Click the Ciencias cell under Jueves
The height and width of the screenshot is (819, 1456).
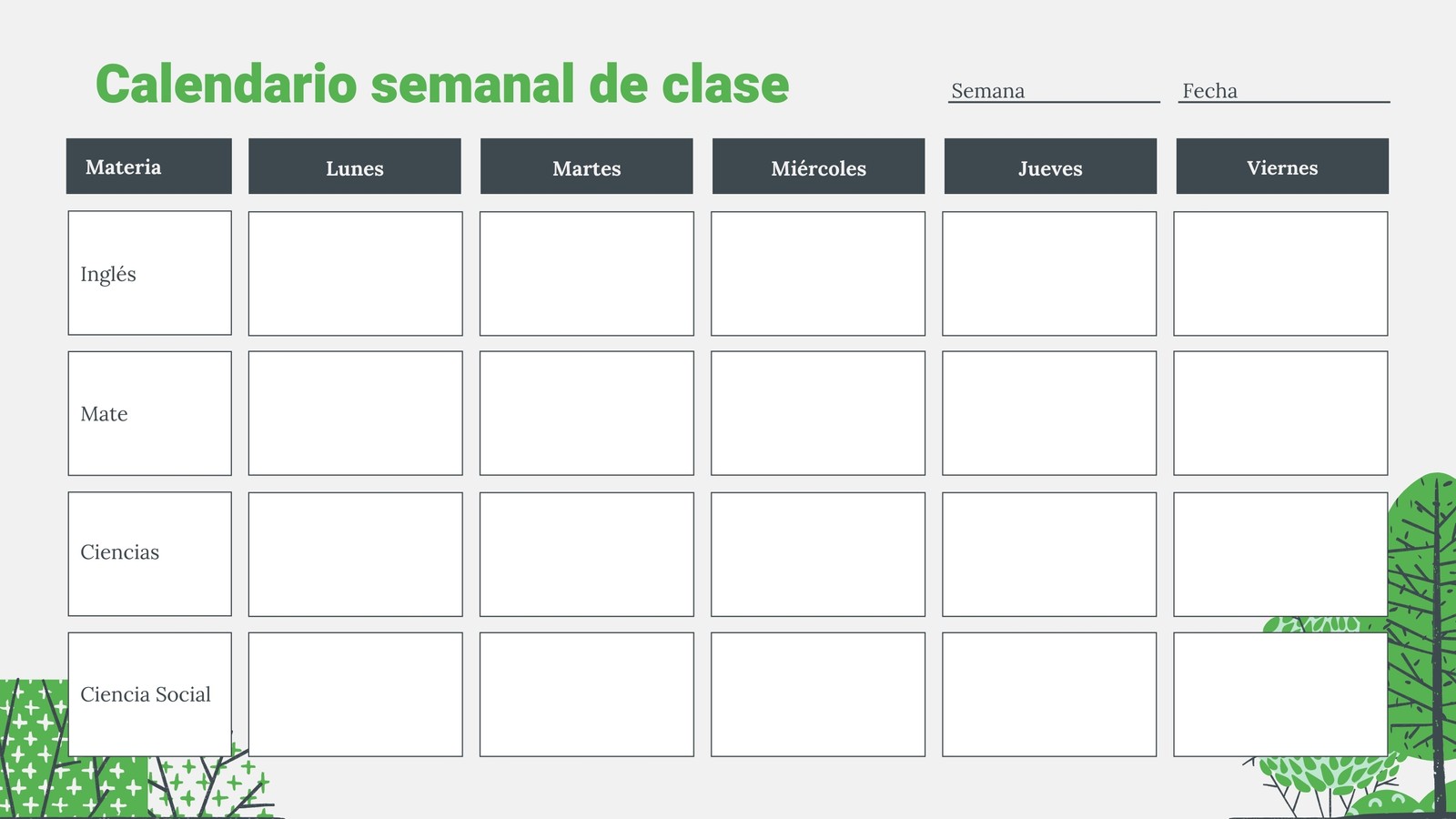(x=1049, y=554)
